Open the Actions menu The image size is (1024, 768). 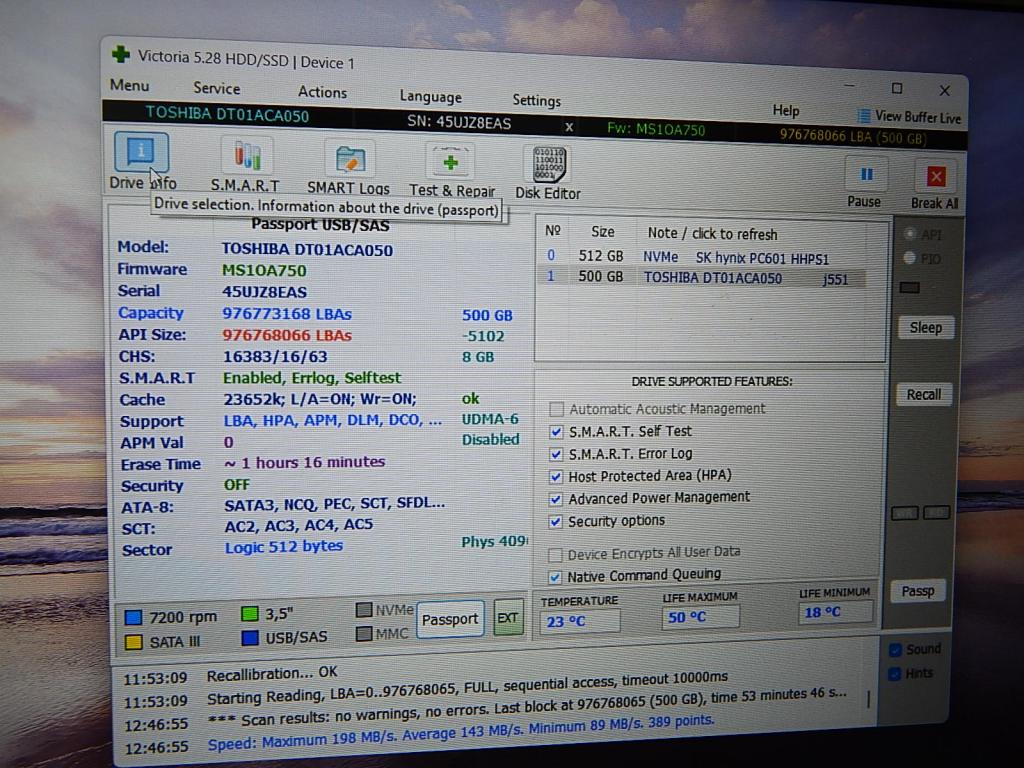[322, 92]
